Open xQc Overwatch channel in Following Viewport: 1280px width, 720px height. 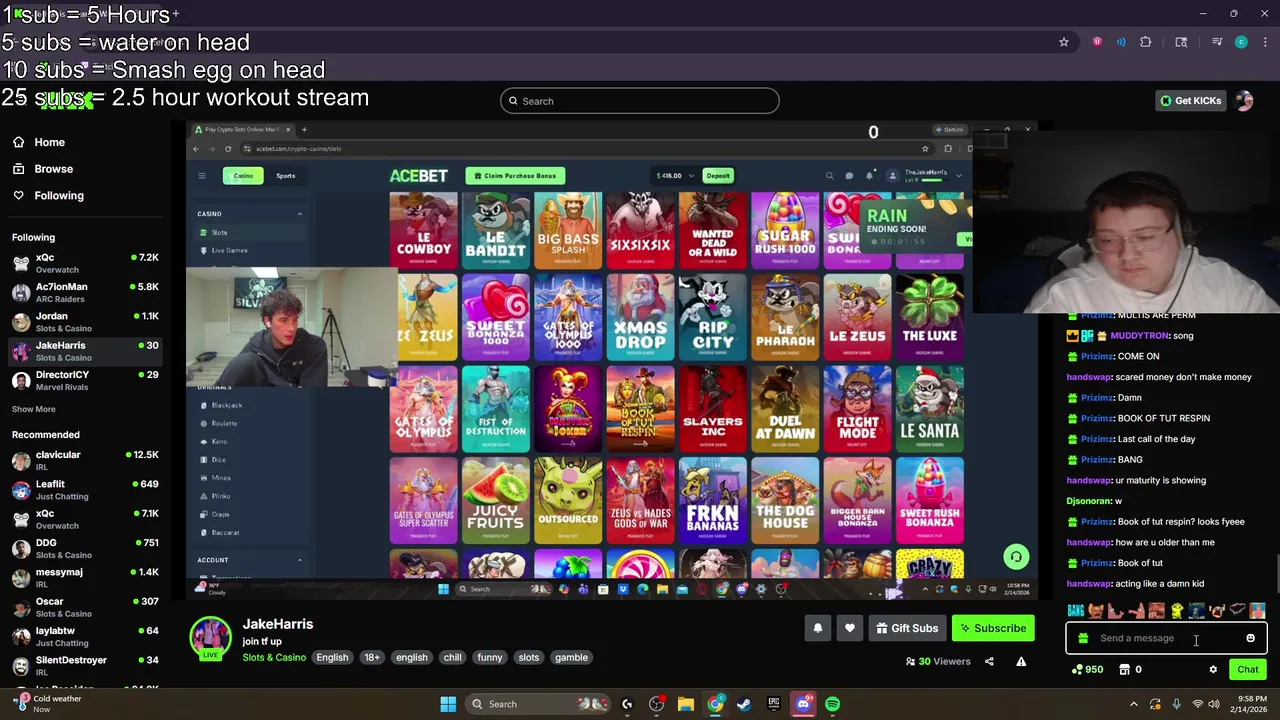(x=84, y=263)
